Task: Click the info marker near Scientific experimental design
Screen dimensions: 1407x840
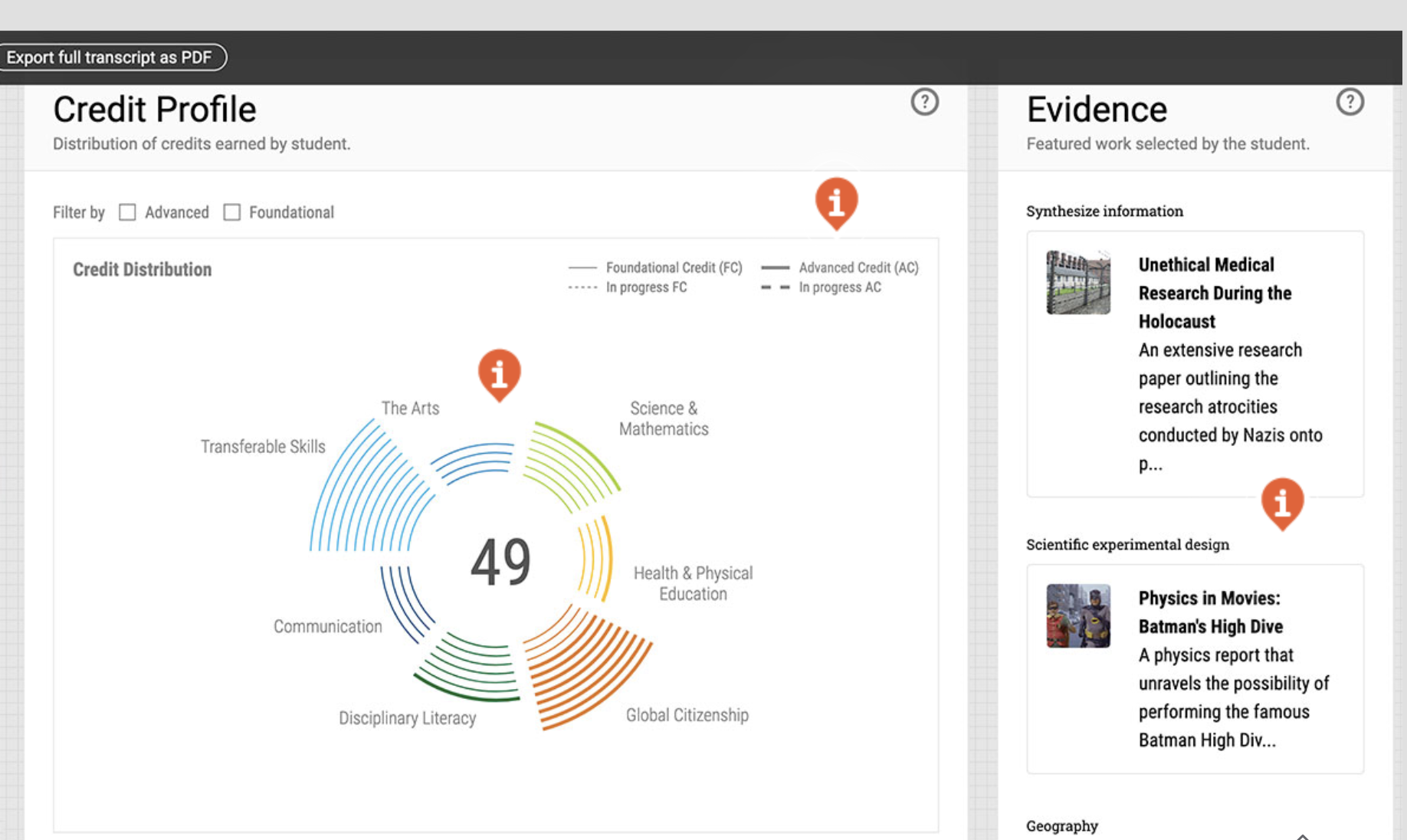Action: click(x=1282, y=502)
